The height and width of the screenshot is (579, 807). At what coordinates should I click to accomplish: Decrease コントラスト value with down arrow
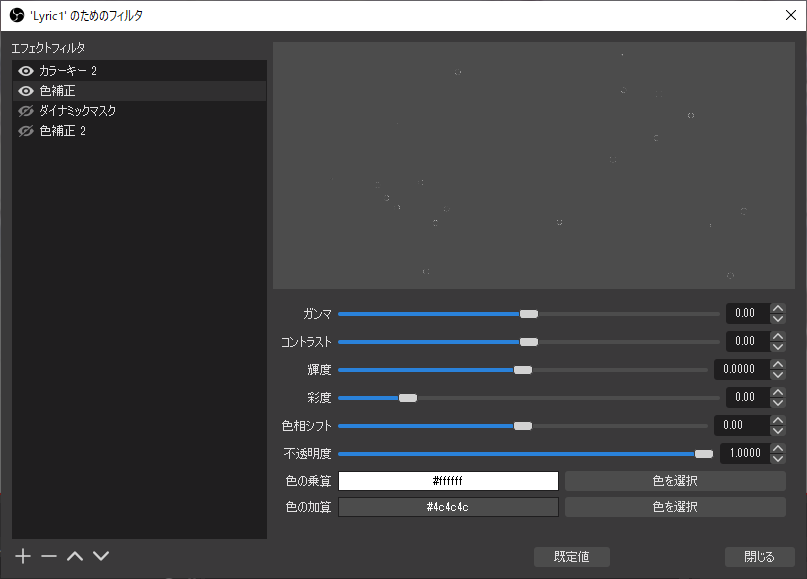[778, 346]
